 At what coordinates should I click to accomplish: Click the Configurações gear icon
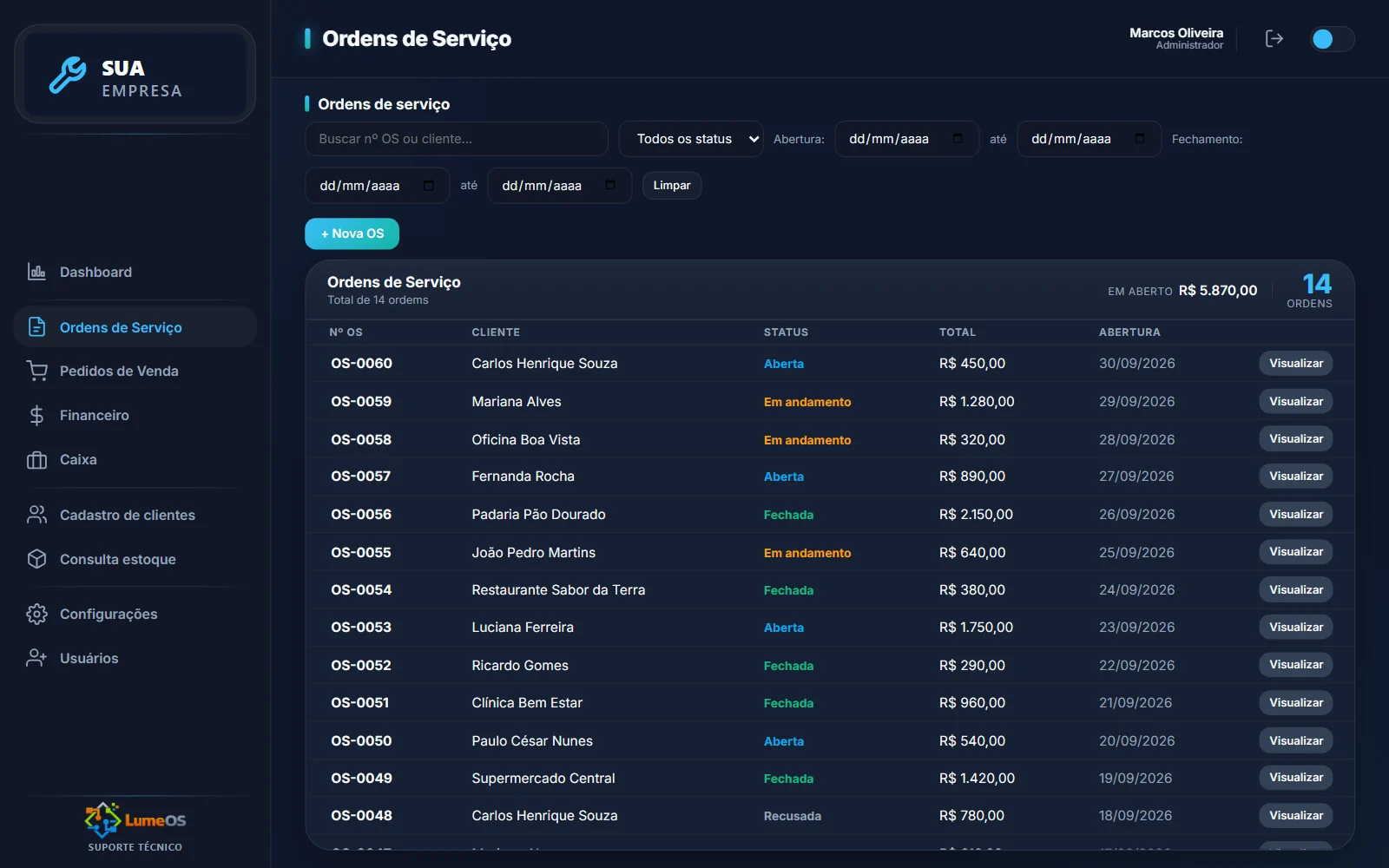(x=36, y=614)
